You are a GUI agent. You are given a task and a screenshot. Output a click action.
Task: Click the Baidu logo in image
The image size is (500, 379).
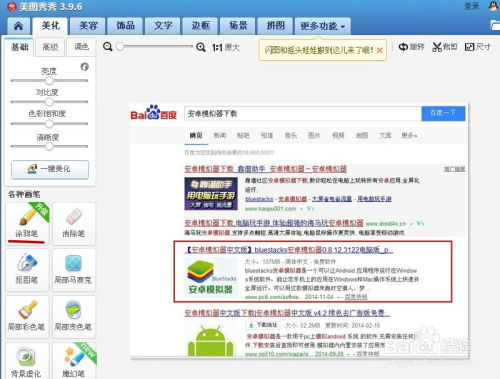(x=153, y=113)
